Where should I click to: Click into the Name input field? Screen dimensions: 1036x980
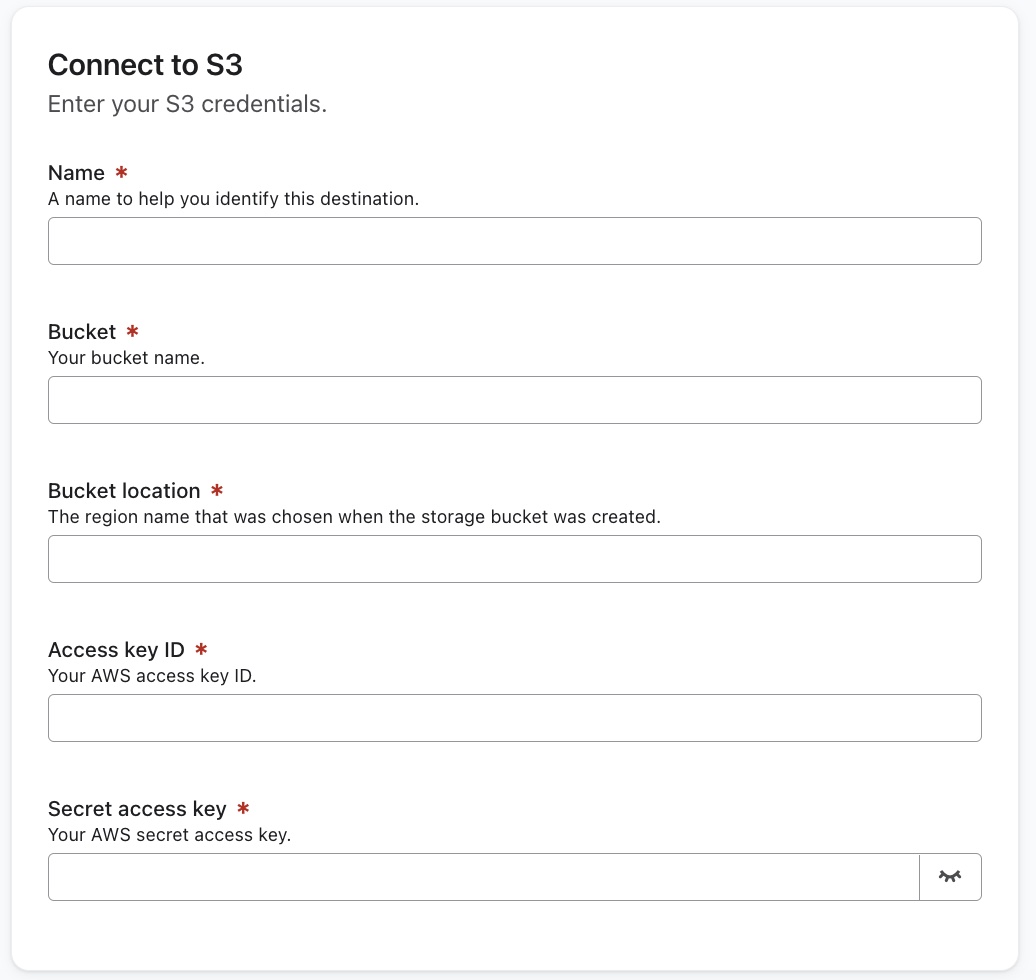coord(515,240)
